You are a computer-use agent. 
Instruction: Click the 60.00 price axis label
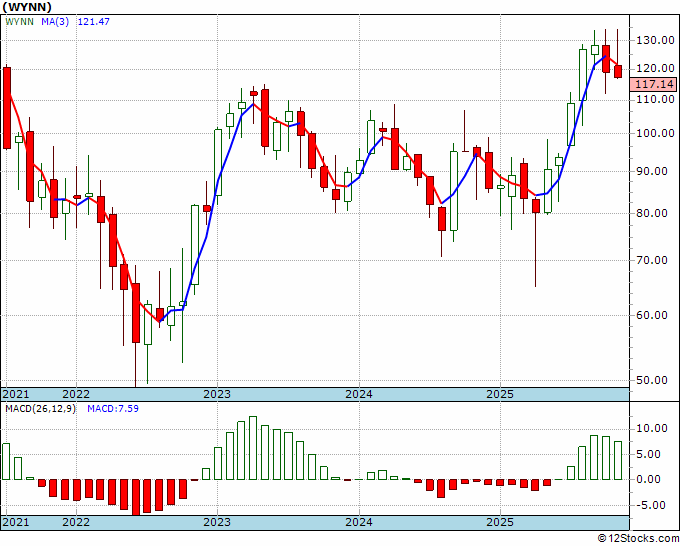(652, 315)
